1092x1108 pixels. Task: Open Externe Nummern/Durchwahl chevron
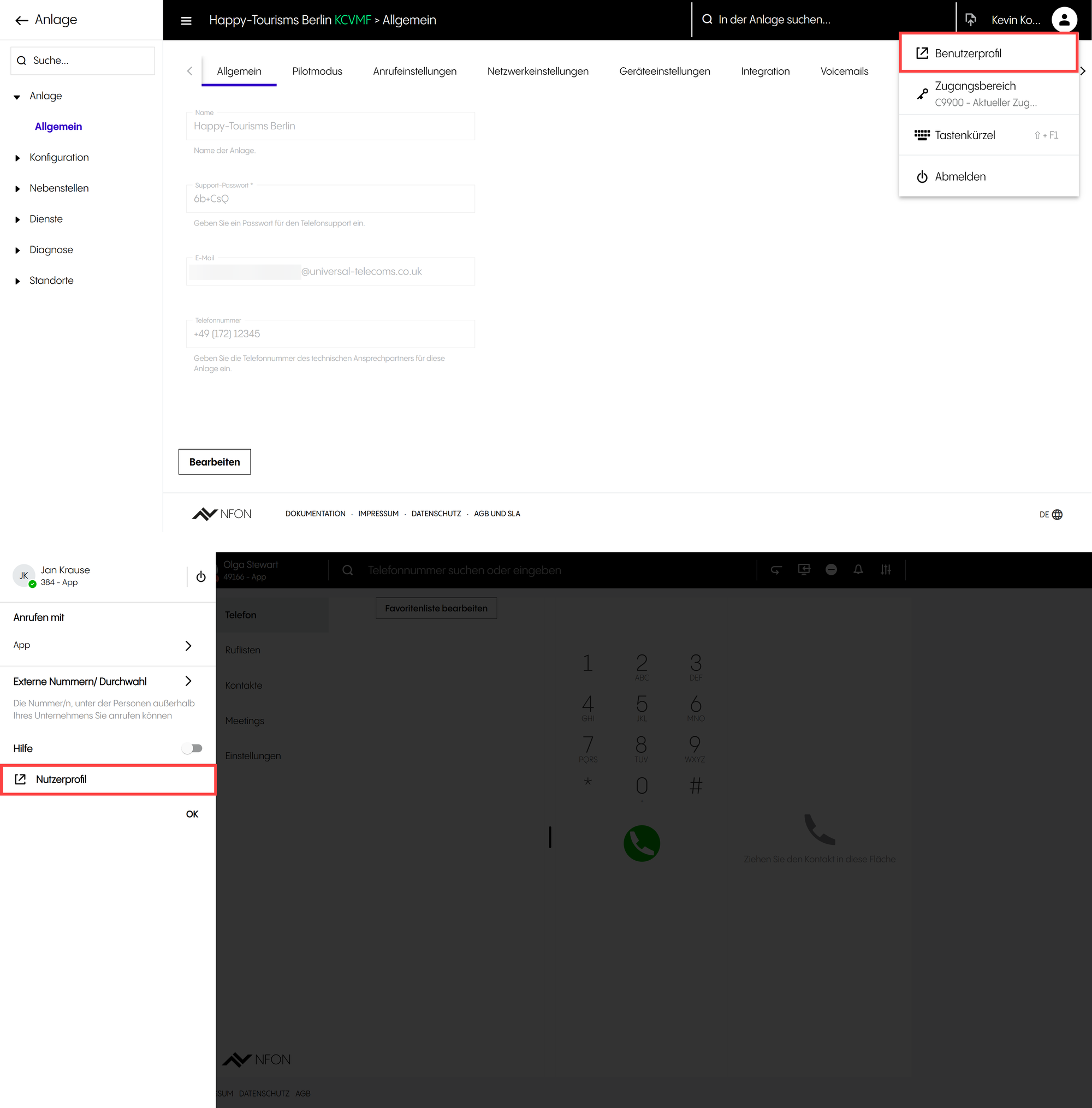click(x=188, y=681)
